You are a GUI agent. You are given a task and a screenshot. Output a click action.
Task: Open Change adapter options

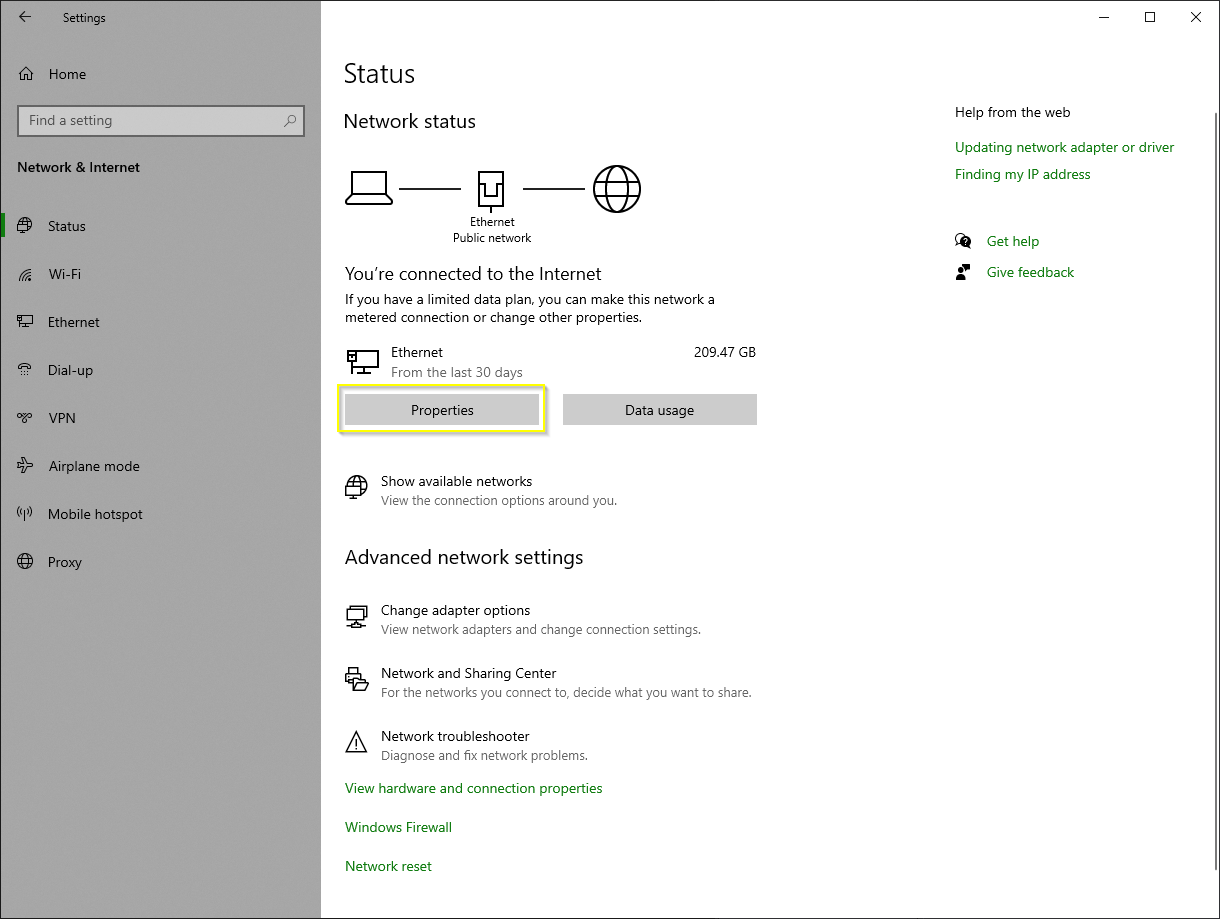coord(523,619)
